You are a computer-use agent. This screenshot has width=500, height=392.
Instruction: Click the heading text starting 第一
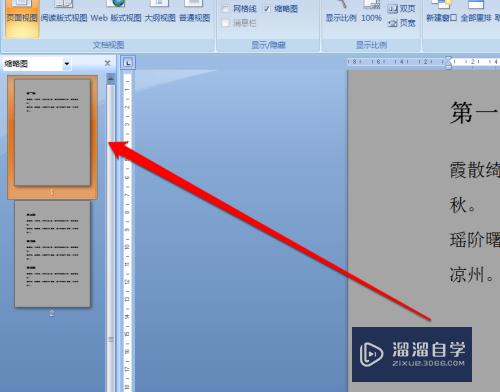(x=475, y=113)
